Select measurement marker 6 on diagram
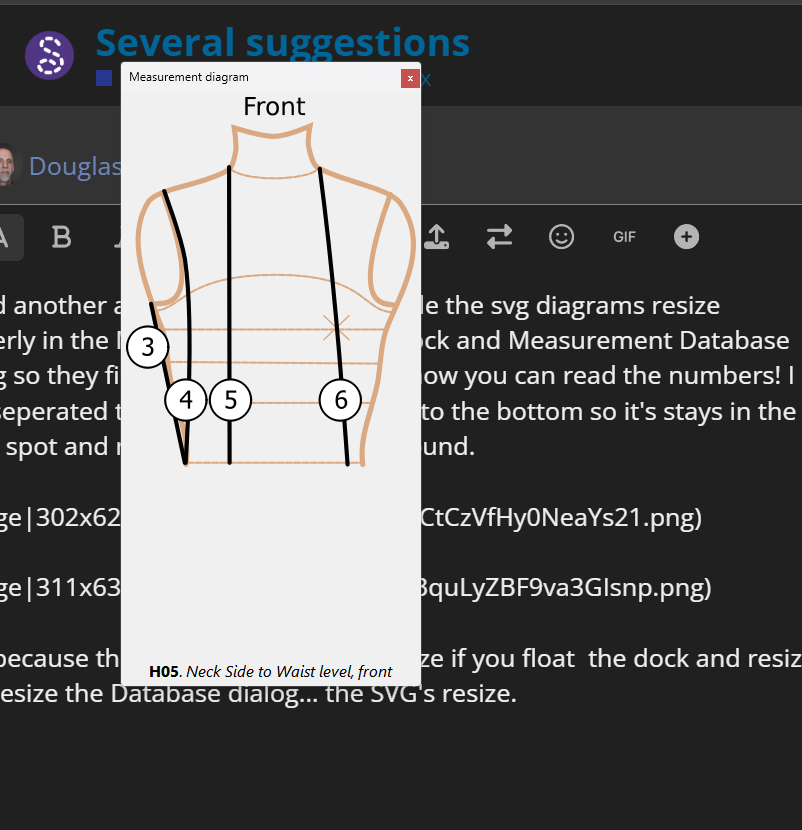This screenshot has width=802, height=830. tap(340, 400)
